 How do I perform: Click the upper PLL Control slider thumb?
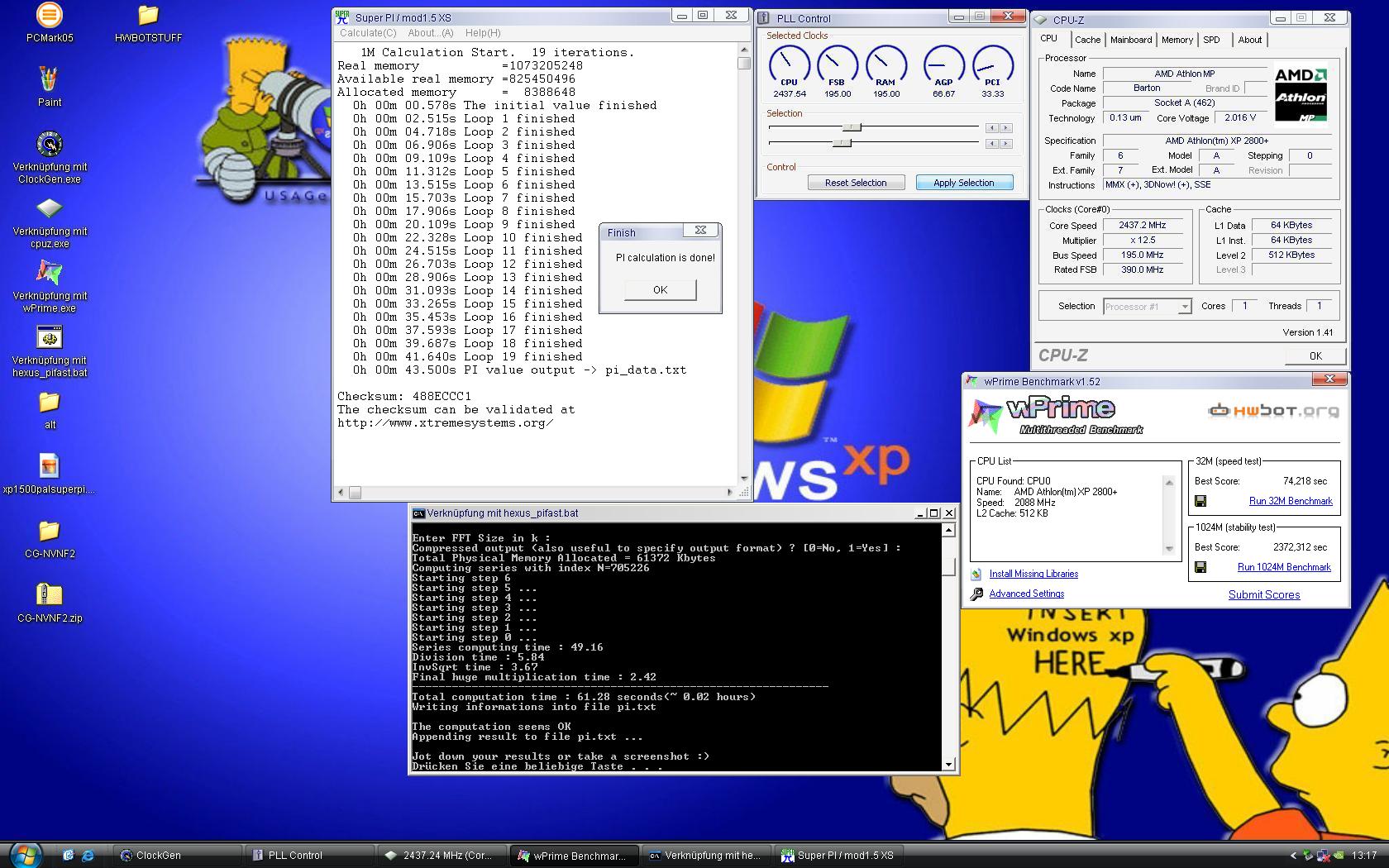click(x=852, y=127)
